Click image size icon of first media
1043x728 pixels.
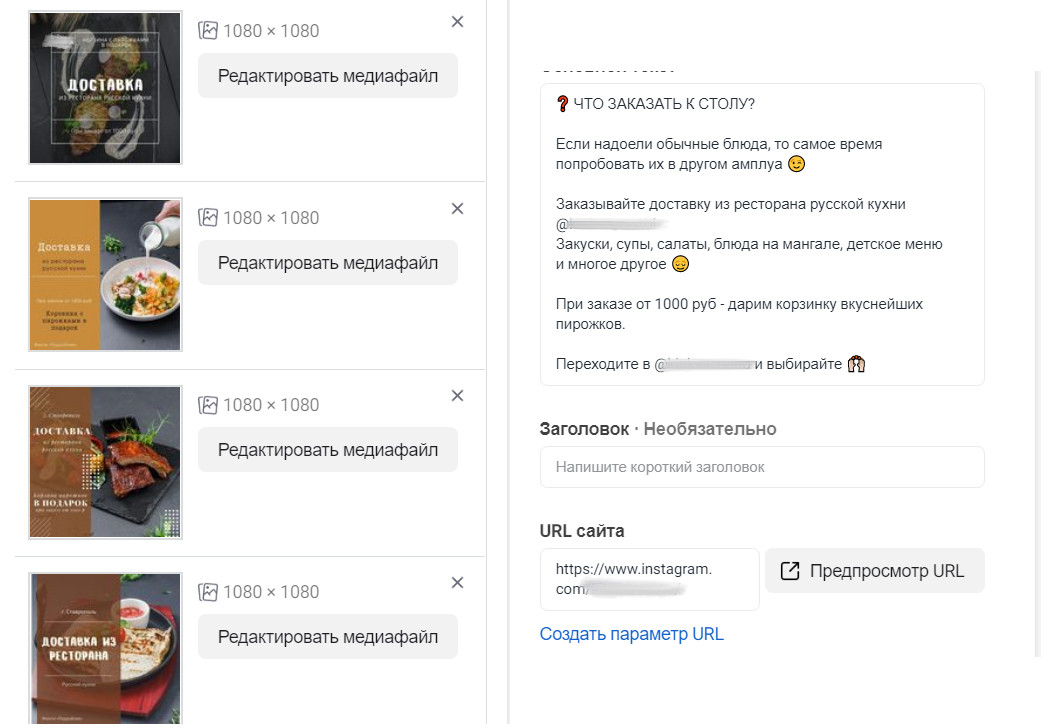pos(208,31)
